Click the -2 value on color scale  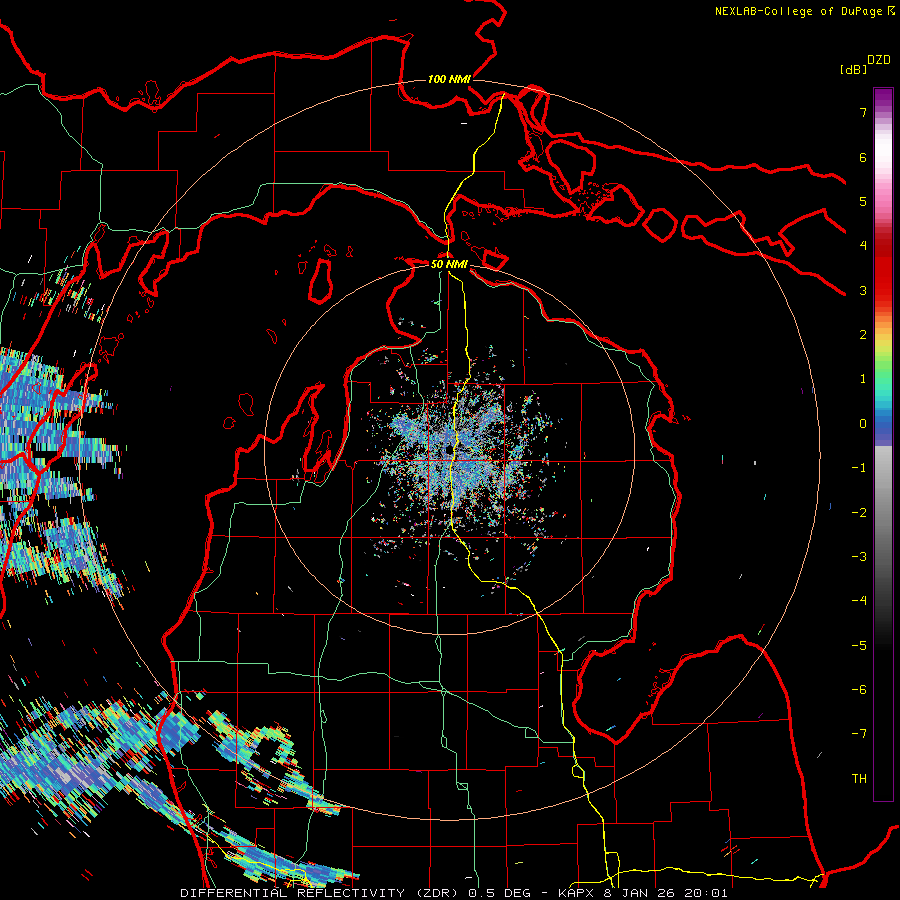pos(859,513)
